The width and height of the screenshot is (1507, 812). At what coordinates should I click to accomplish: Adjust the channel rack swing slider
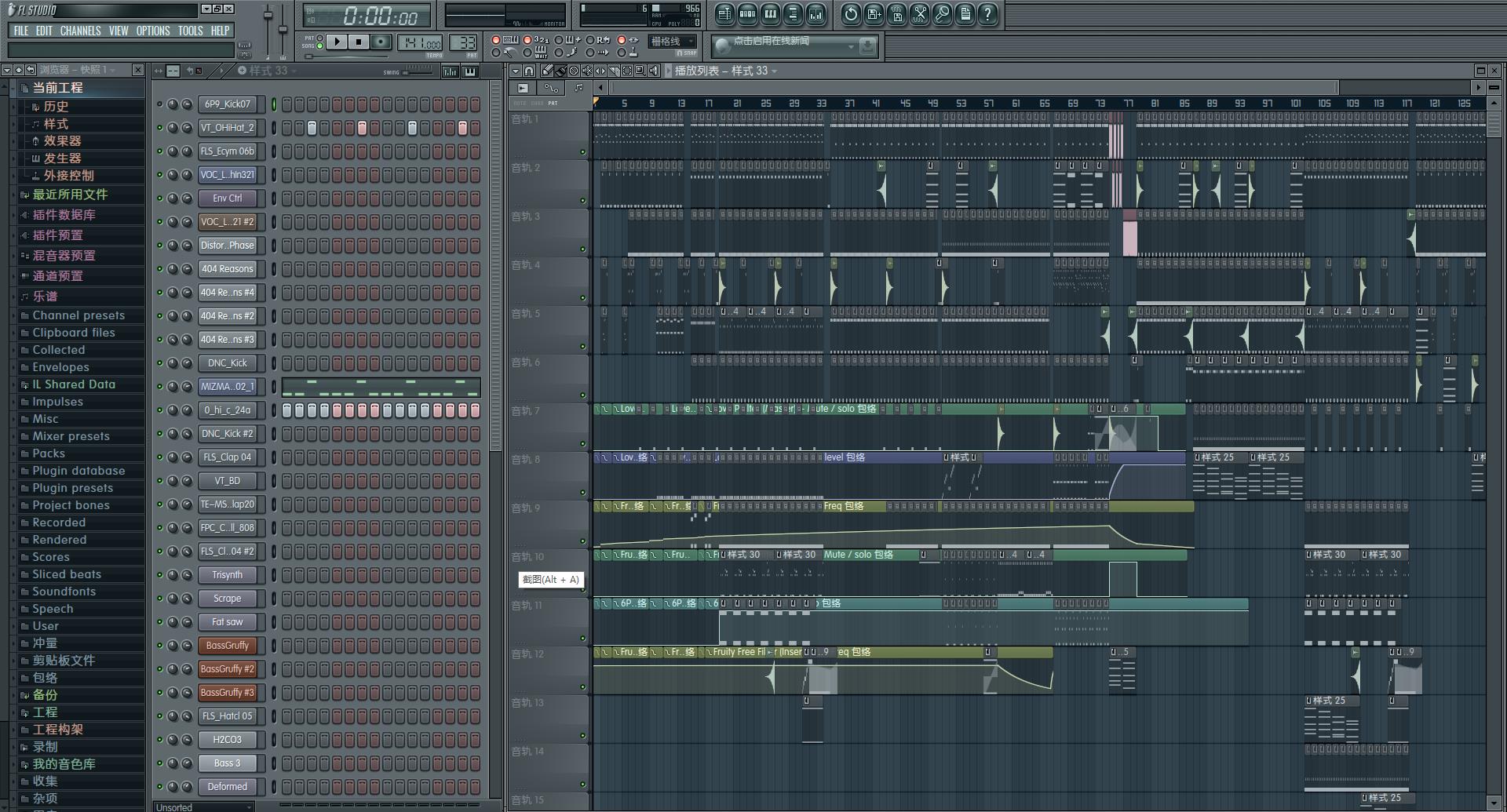[x=418, y=71]
